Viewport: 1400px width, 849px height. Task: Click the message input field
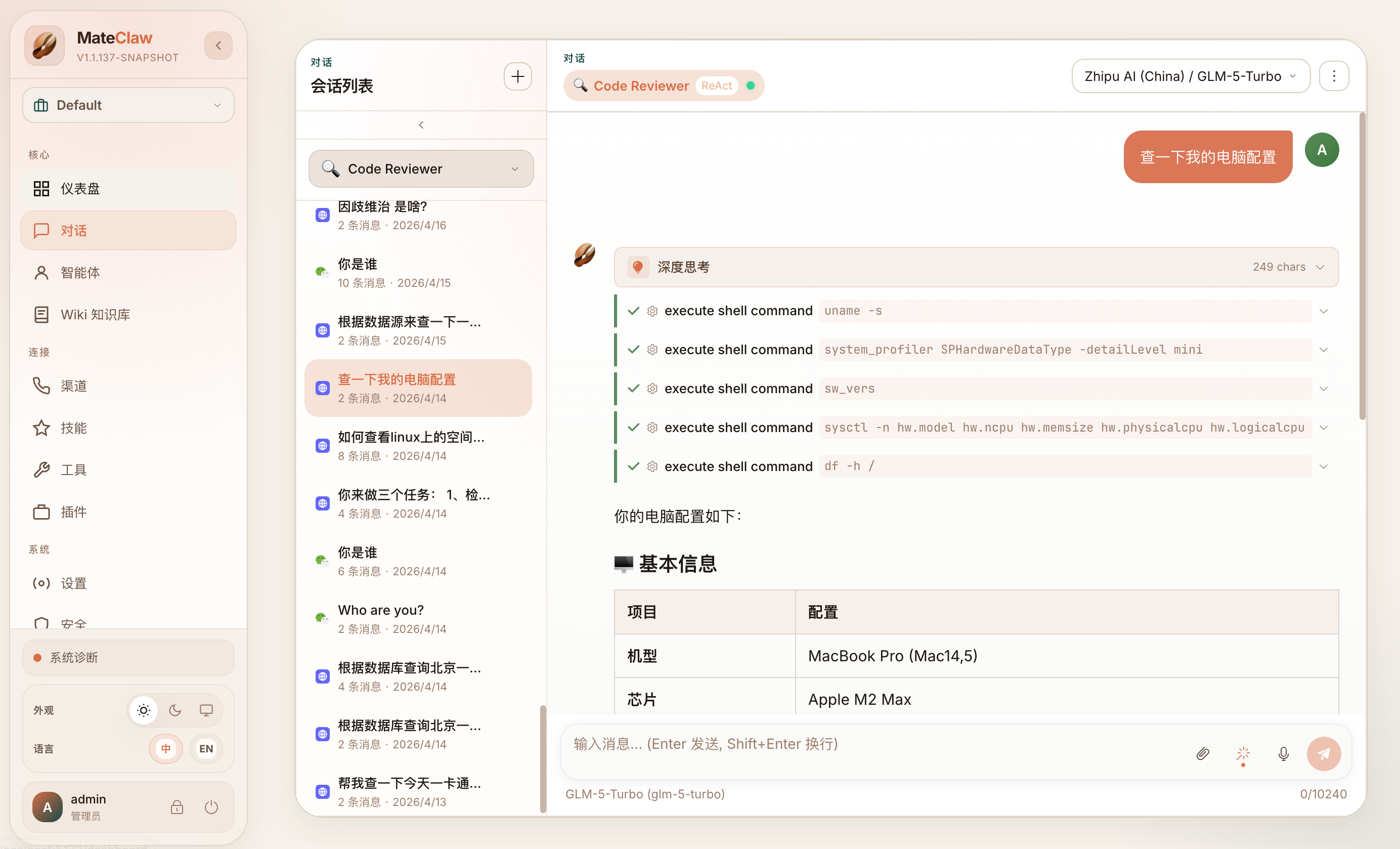coord(852,743)
